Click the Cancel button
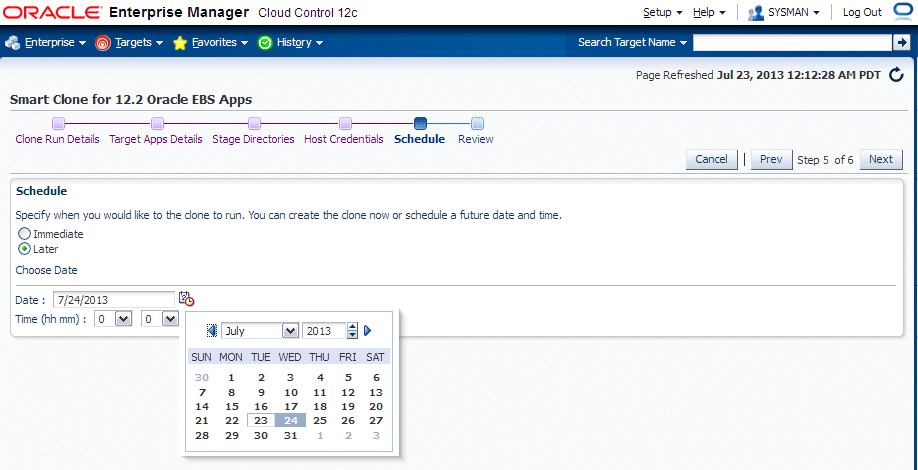The height and width of the screenshot is (470, 918). [x=711, y=159]
